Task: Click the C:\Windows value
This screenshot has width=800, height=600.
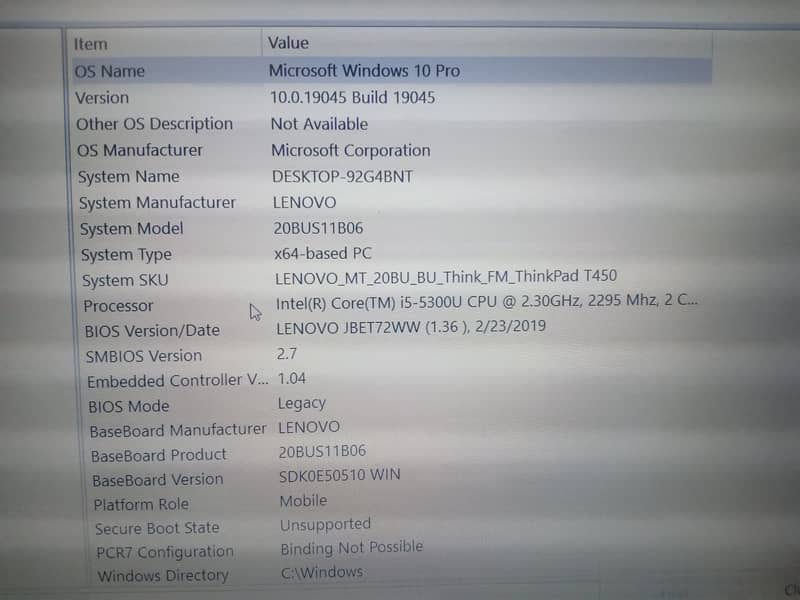Action: click(321, 572)
